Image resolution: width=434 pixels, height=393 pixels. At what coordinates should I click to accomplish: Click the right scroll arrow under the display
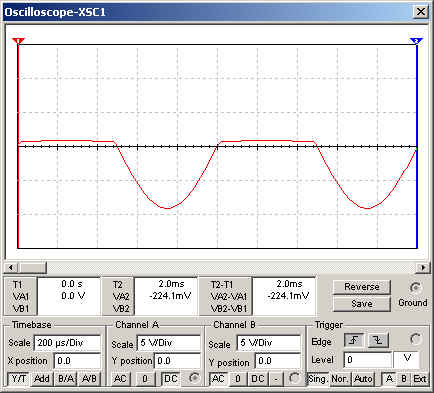pos(423,267)
